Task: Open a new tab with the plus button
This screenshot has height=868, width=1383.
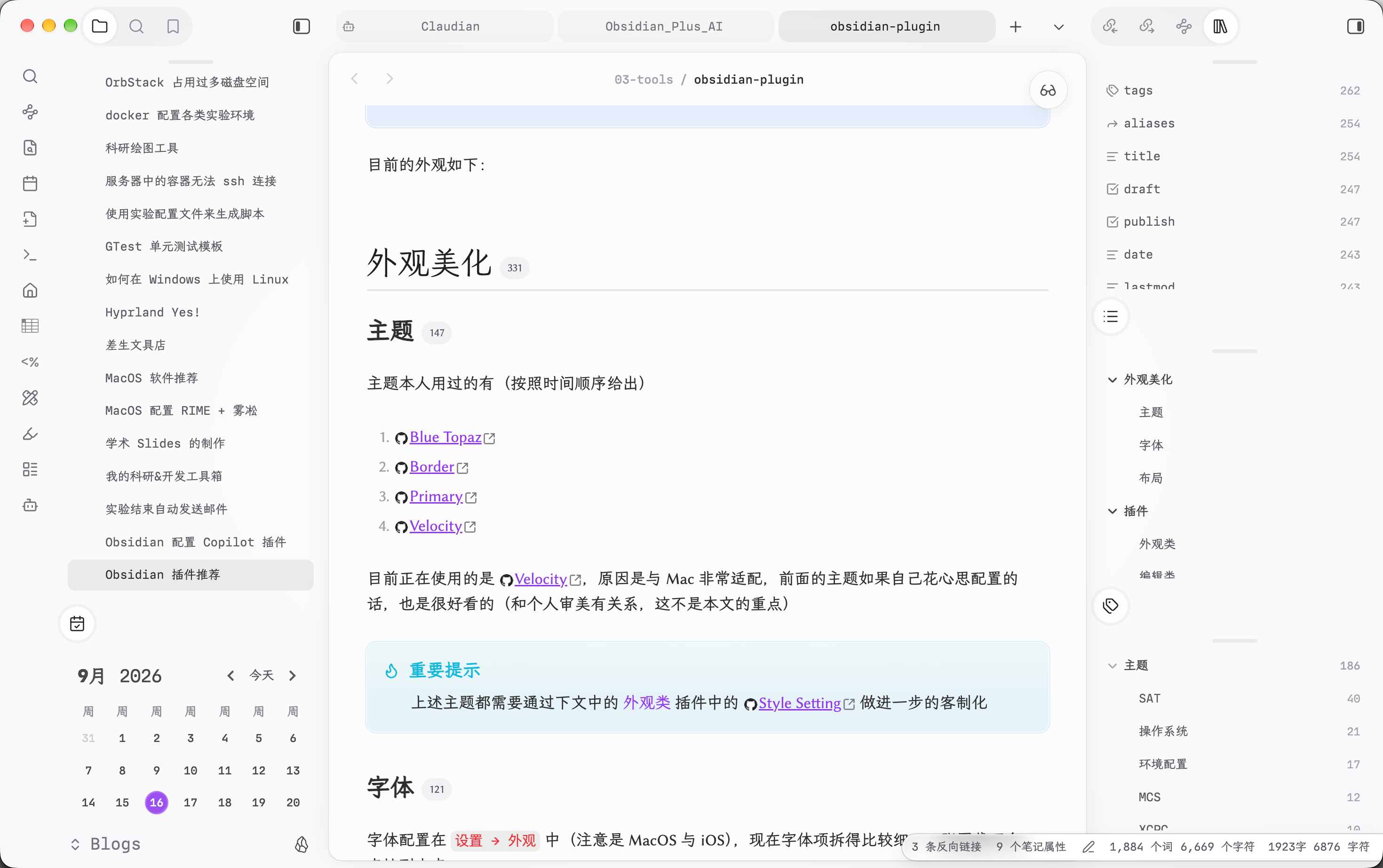Action: pyautogui.click(x=1016, y=27)
